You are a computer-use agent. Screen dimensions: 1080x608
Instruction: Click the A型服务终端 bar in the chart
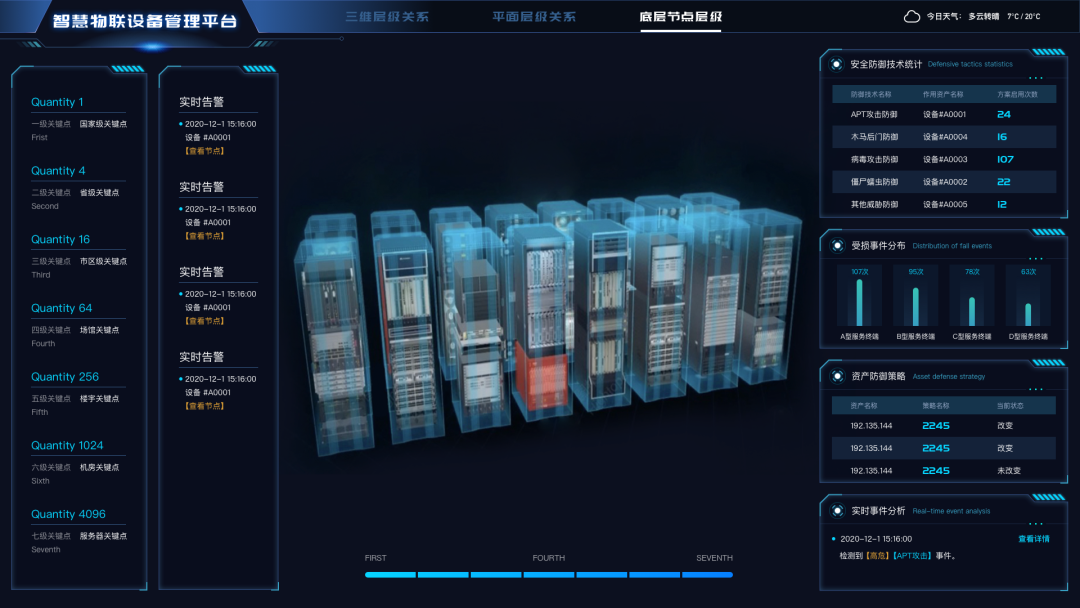click(x=859, y=301)
